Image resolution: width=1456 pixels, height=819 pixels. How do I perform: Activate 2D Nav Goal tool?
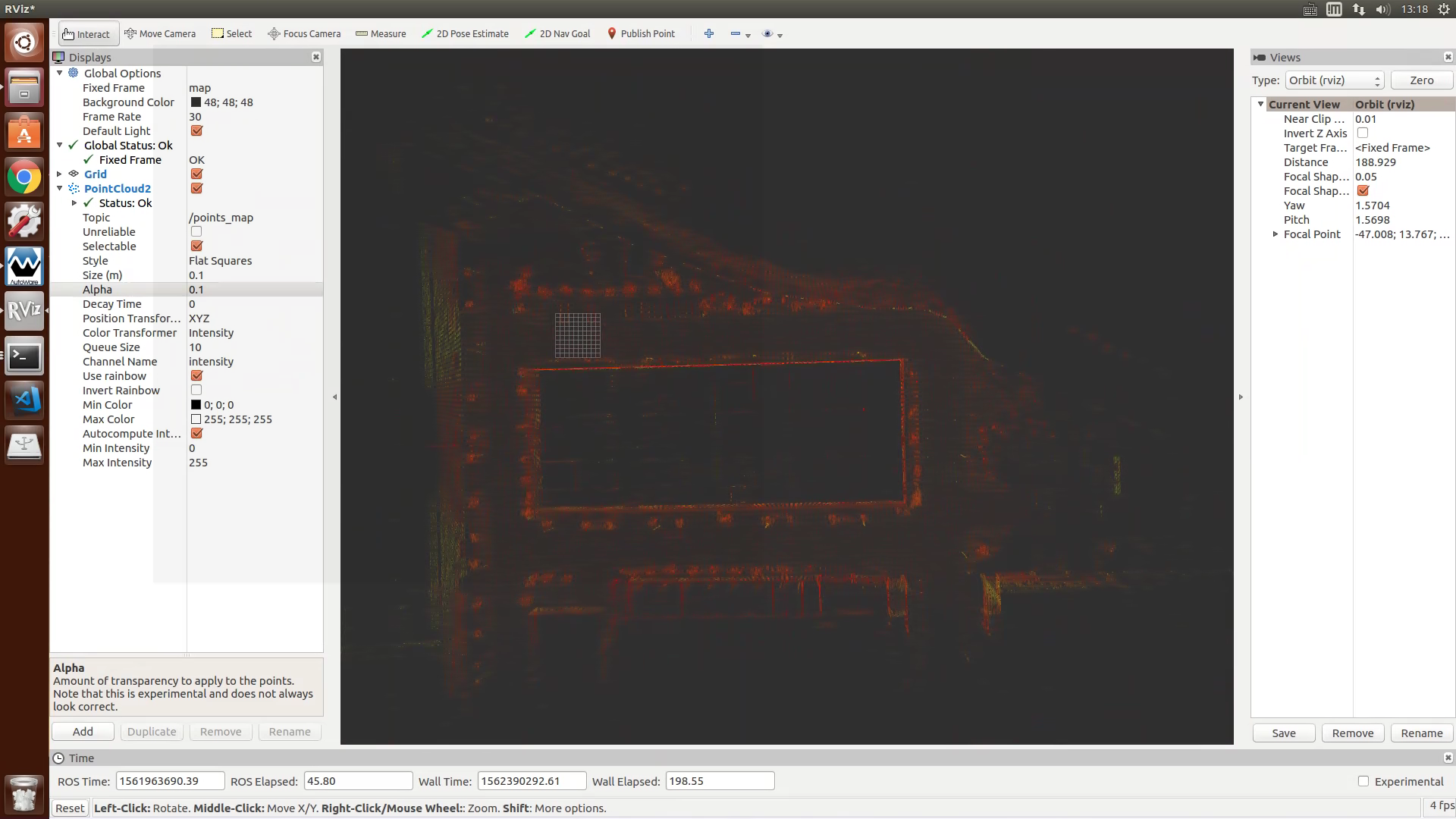point(557,34)
